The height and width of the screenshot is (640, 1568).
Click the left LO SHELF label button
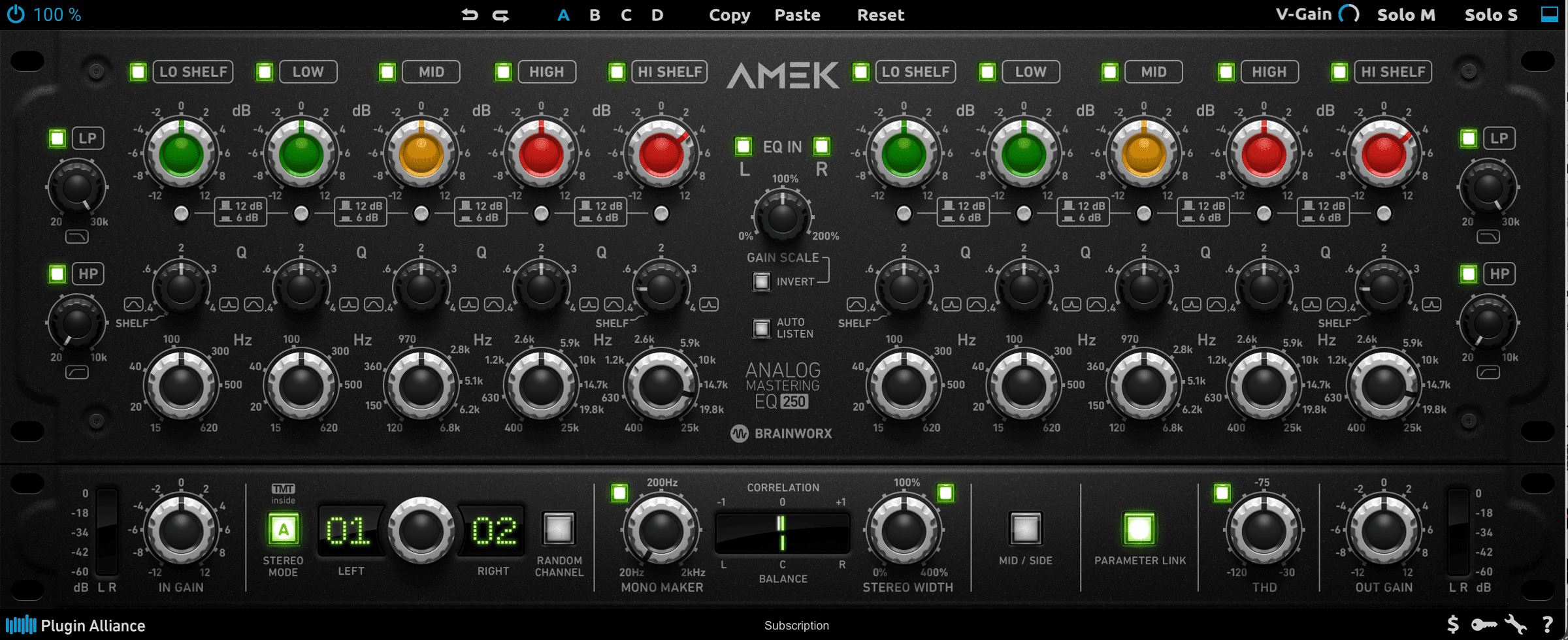pos(193,72)
